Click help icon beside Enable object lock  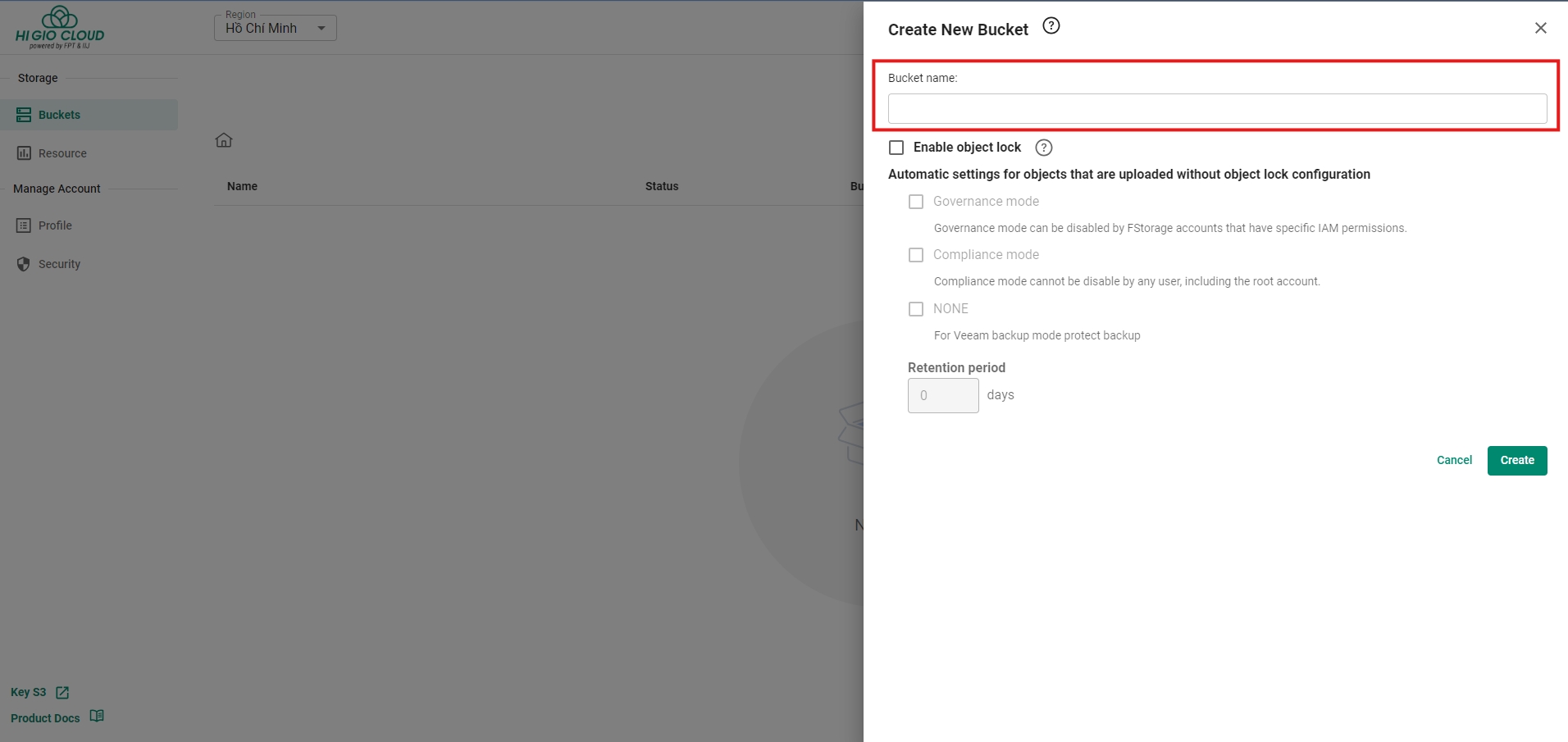point(1043,148)
